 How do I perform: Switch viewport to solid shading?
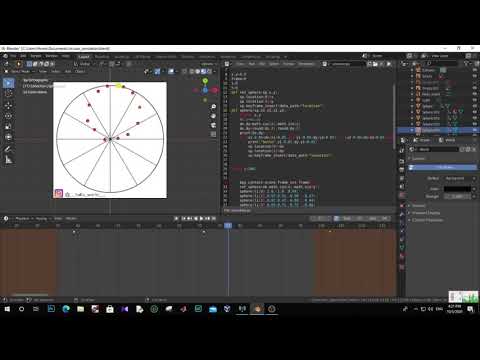pos(198,71)
